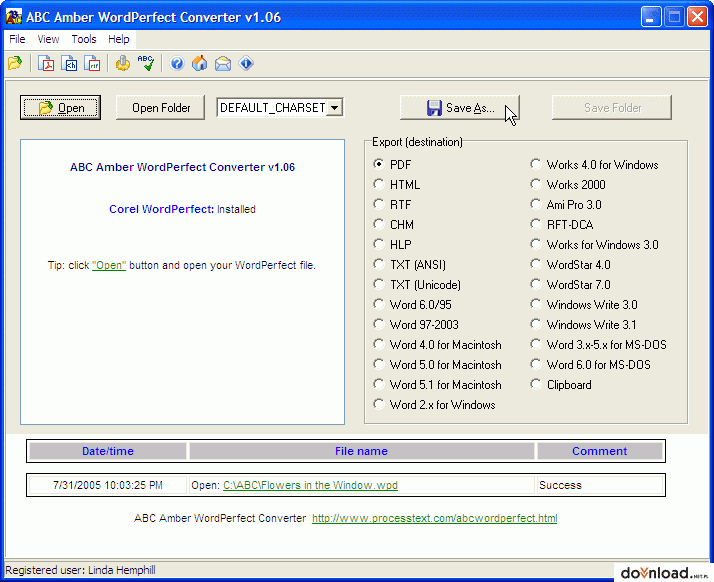Close the converter window
This screenshot has width=714, height=582.
click(x=698, y=17)
